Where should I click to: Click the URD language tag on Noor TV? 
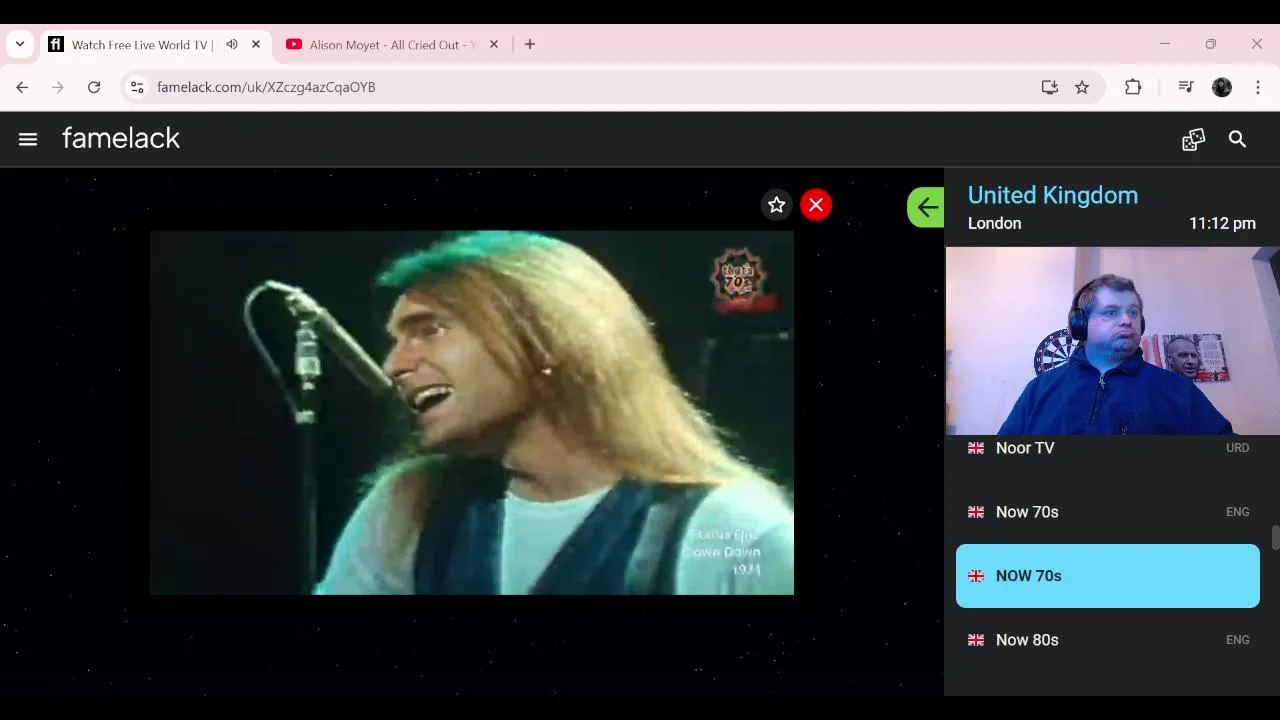[1237, 448]
